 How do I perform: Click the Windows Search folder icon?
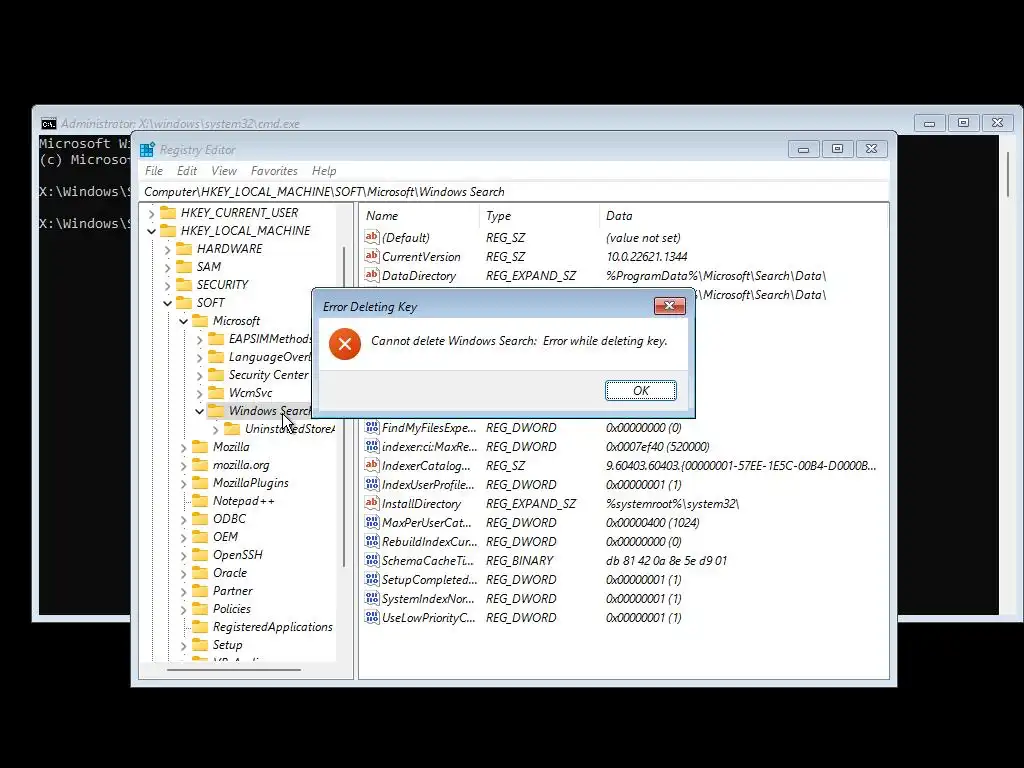(216, 410)
